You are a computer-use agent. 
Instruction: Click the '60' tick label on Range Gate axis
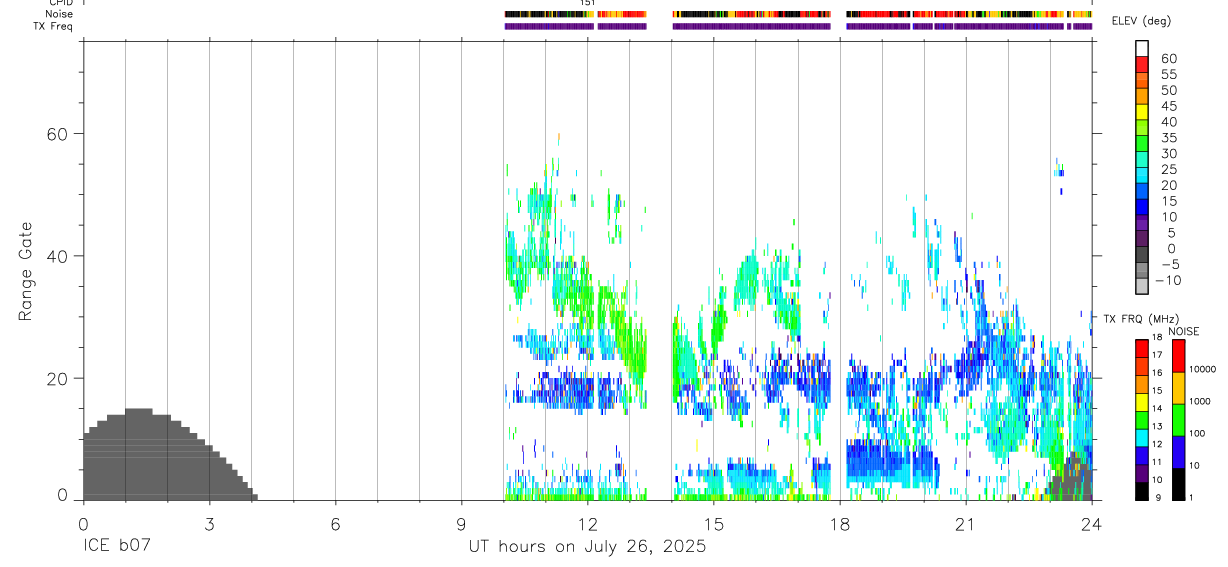(58, 134)
